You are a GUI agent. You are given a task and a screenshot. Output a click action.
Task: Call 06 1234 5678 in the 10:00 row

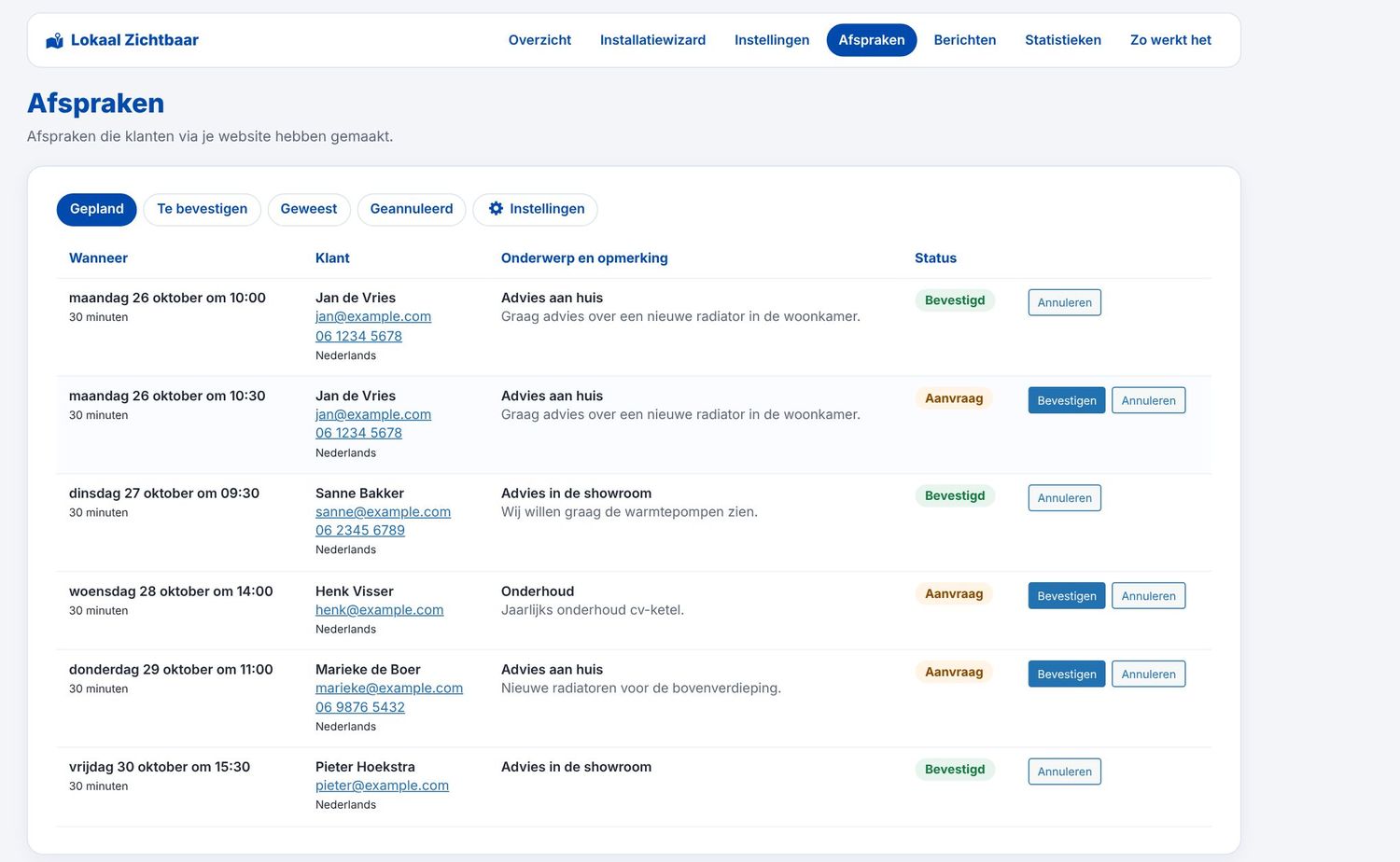point(358,336)
